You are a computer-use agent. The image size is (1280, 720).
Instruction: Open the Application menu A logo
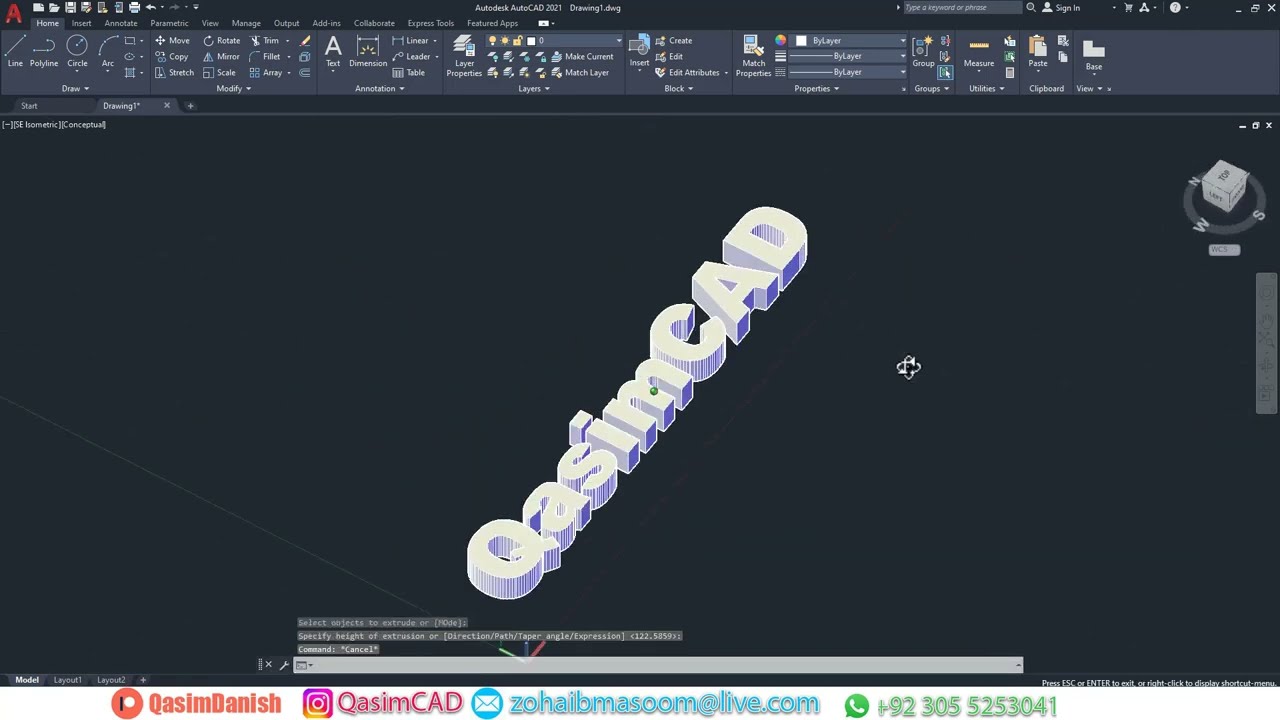click(x=13, y=12)
